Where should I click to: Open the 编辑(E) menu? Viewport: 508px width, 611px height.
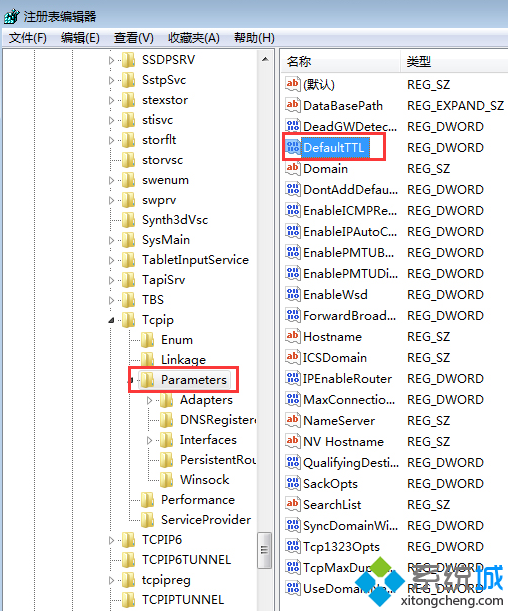tap(80, 38)
